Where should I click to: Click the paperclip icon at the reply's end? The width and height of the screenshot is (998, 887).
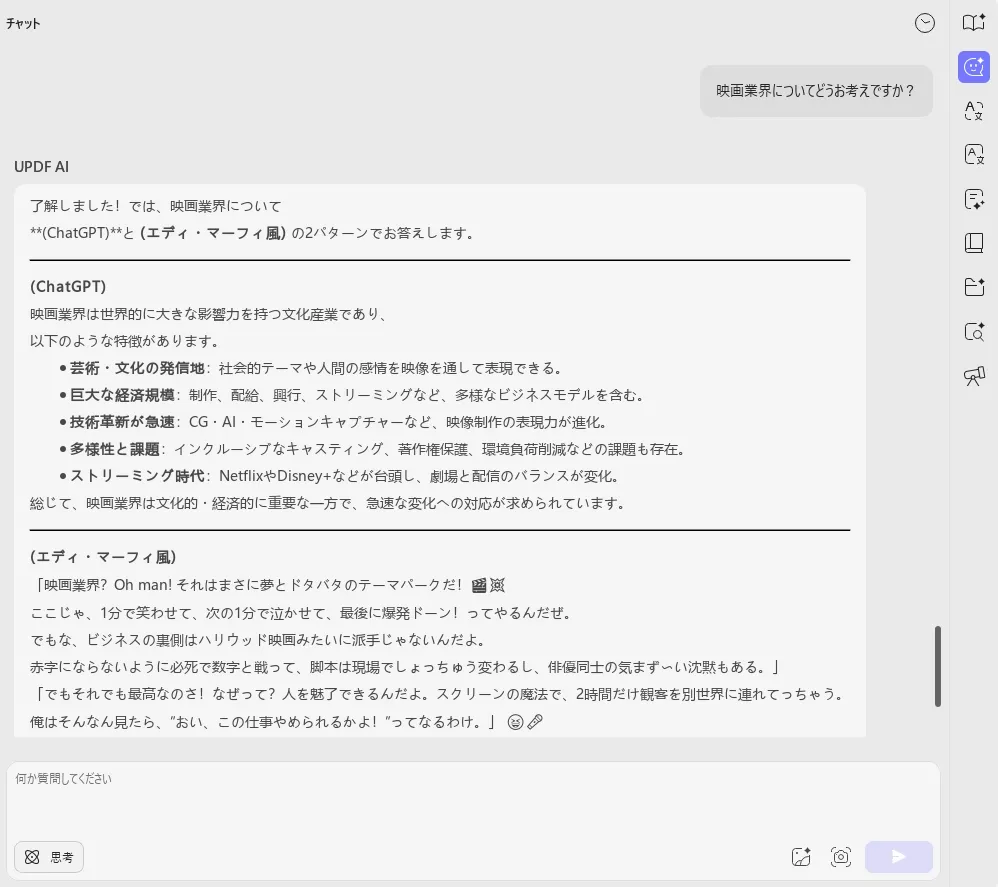535,721
